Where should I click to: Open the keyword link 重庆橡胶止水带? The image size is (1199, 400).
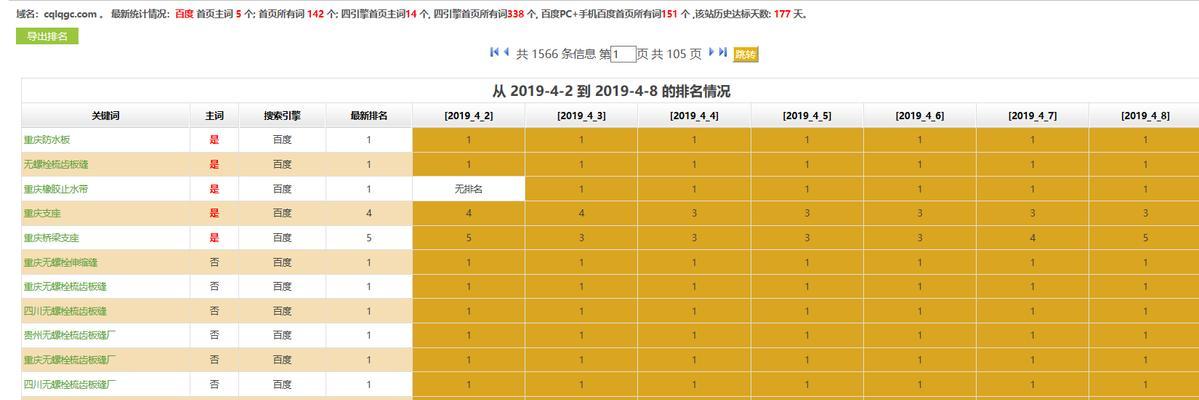click(55, 189)
